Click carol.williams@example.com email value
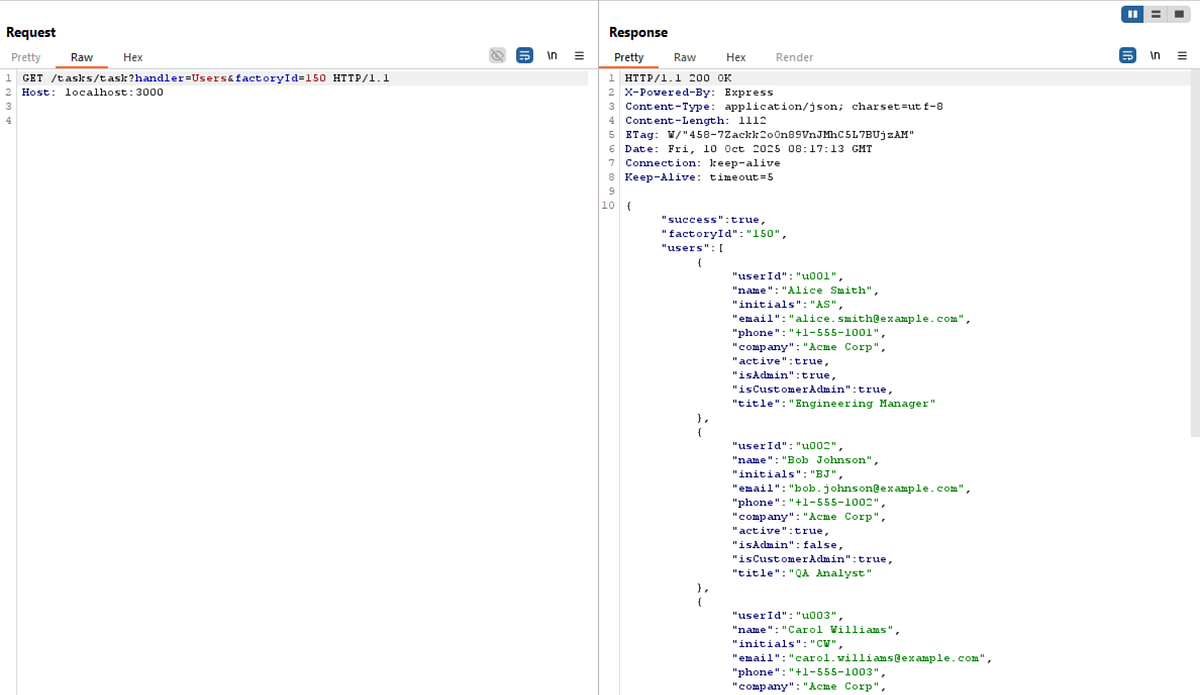 point(888,658)
